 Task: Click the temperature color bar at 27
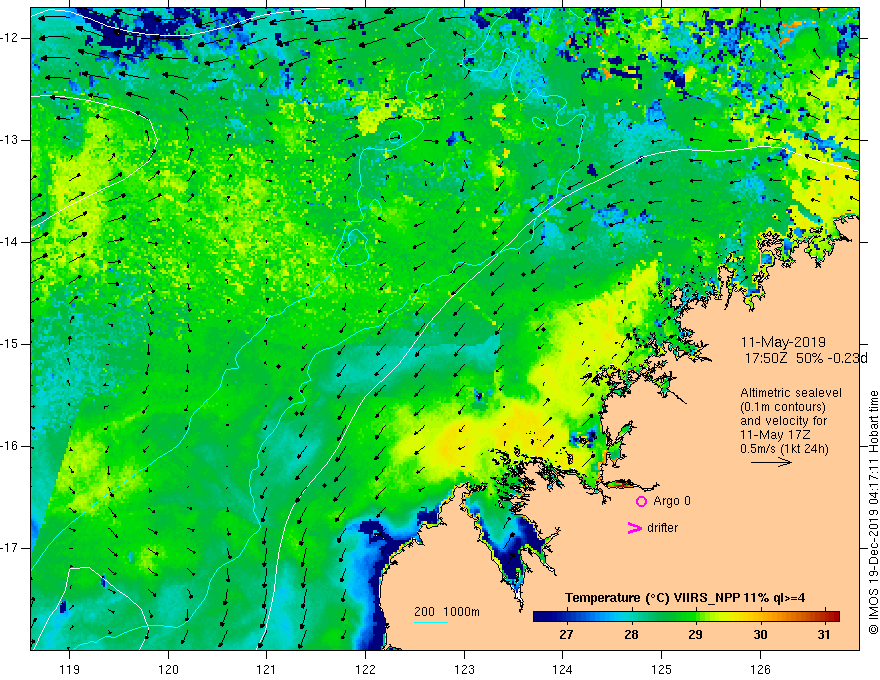pos(566,616)
